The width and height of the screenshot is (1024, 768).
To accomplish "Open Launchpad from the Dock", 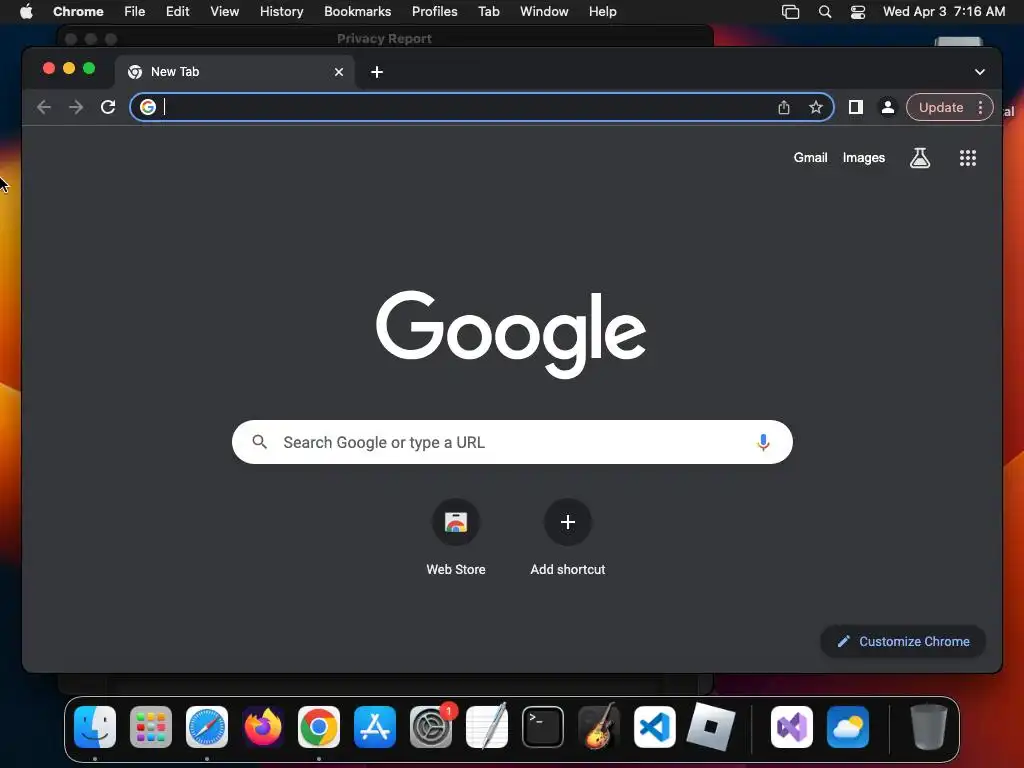I will pos(151,727).
